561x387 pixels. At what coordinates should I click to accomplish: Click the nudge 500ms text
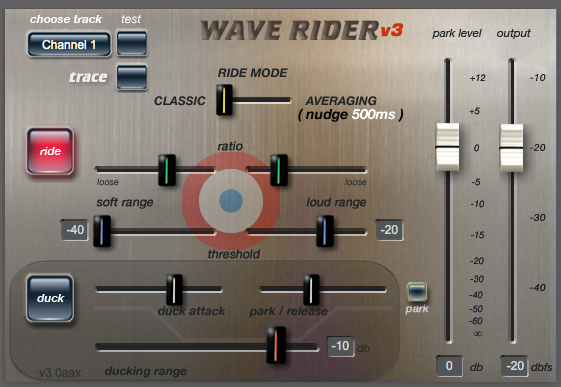pos(351,114)
